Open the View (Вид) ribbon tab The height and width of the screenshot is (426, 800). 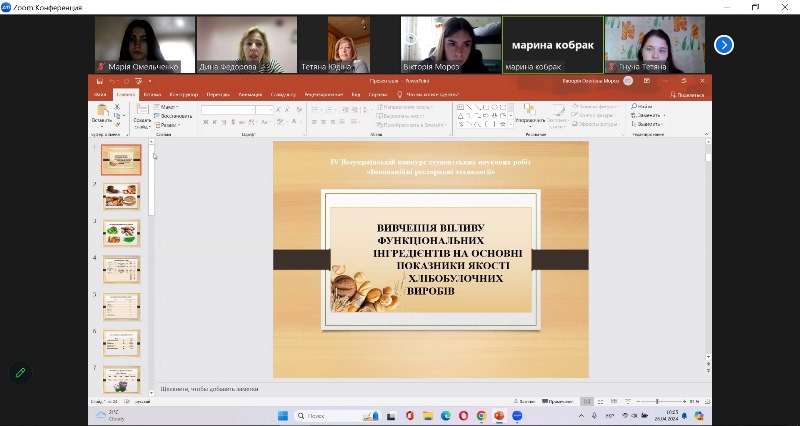click(x=355, y=94)
